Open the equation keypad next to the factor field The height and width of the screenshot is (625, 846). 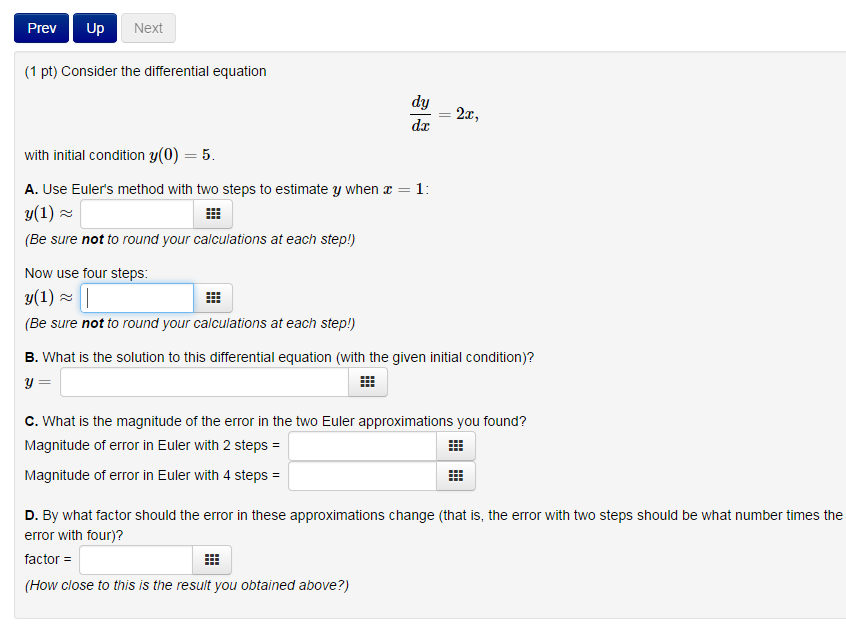tap(212, 559)
